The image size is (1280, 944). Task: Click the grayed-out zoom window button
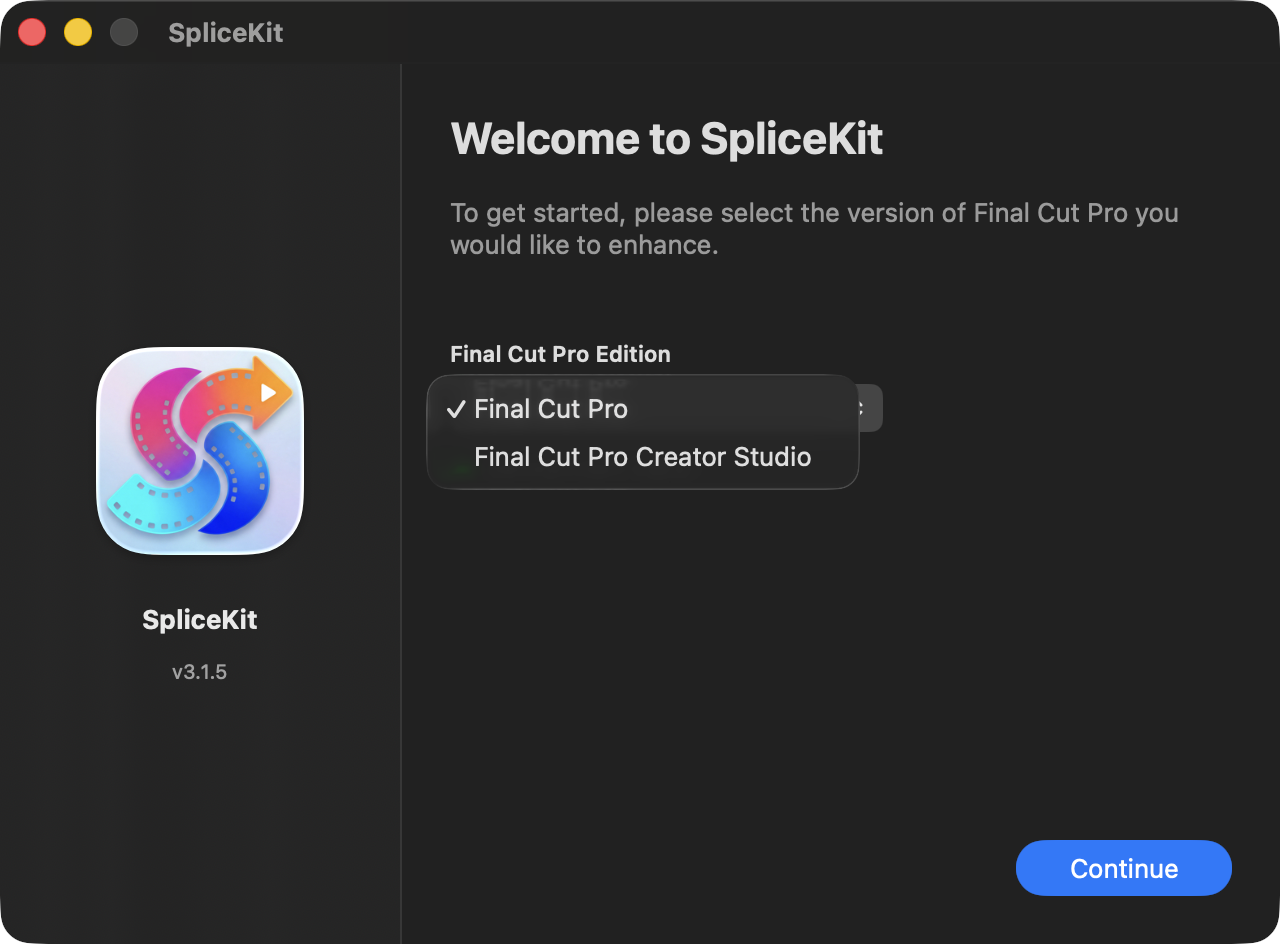(124, 32)
